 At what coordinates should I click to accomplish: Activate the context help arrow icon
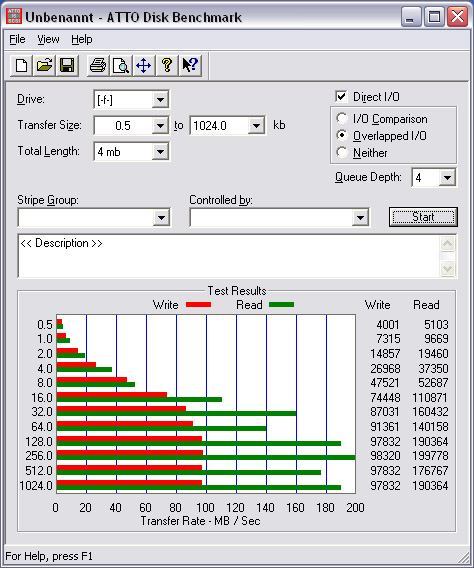tap(190, 66)
